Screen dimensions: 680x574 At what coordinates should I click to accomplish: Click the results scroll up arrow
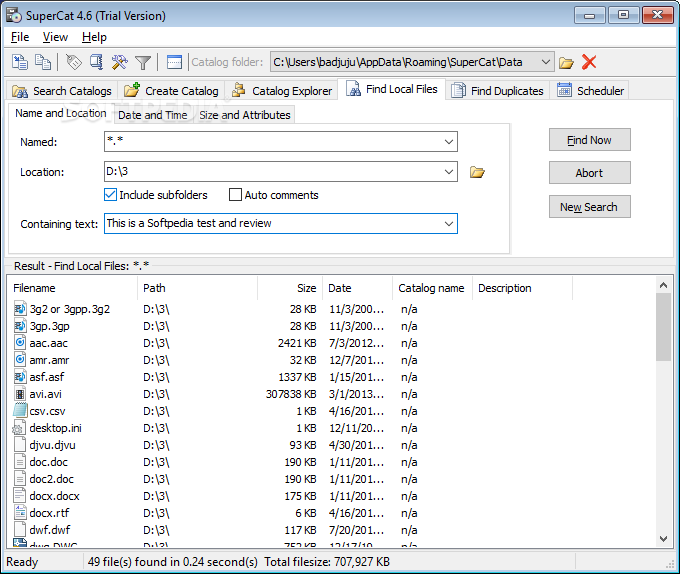(663, 285)
